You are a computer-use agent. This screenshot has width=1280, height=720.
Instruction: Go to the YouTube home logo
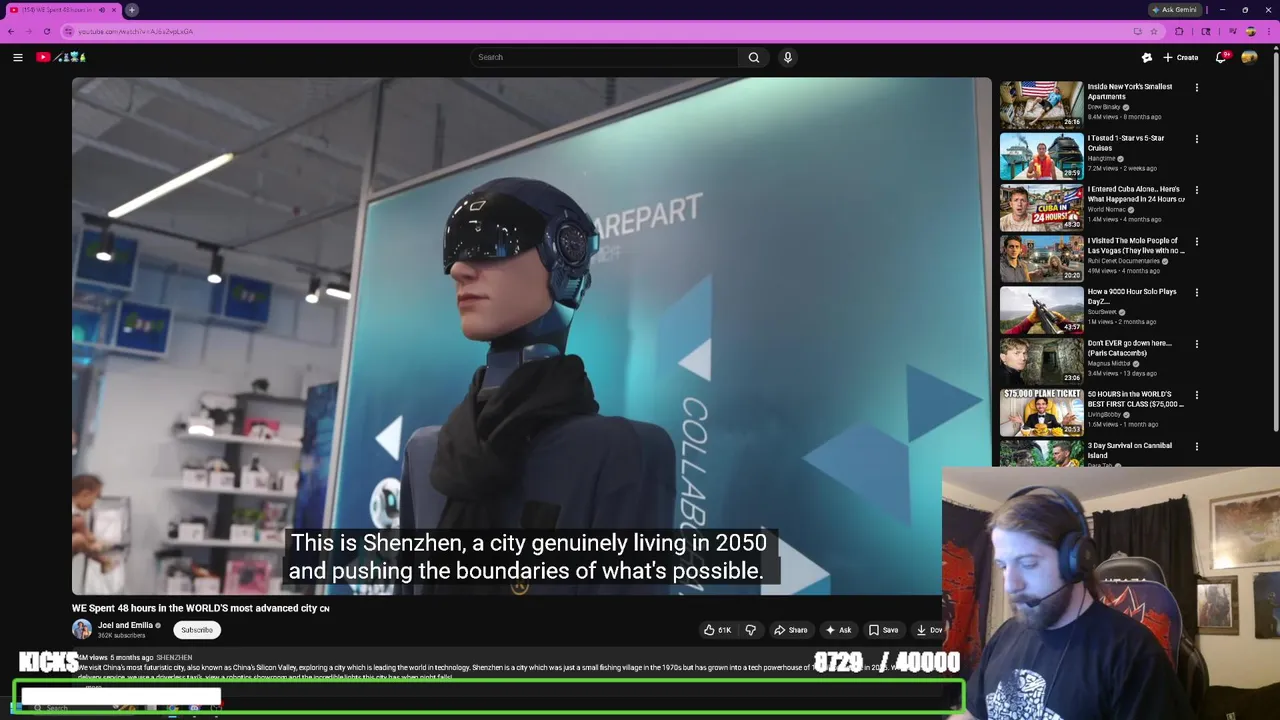tap(60, 57)
